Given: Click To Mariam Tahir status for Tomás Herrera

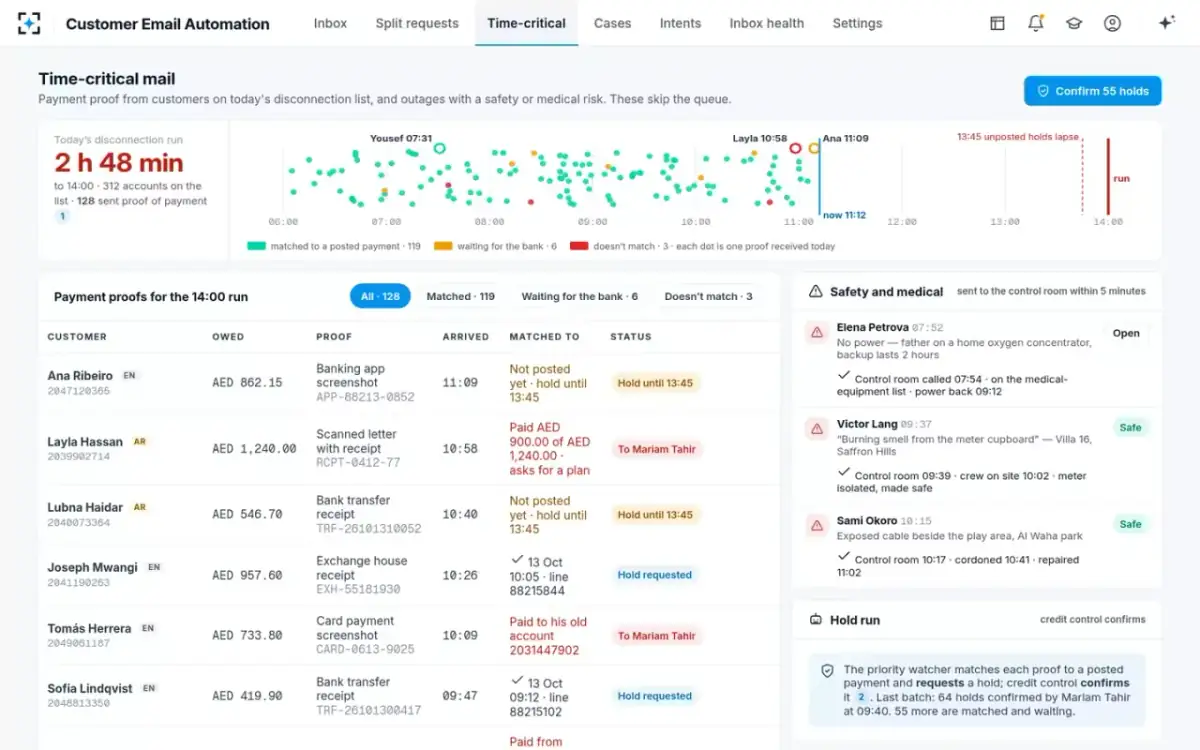Looking at the screenshot, I should (x=656, y=636).
